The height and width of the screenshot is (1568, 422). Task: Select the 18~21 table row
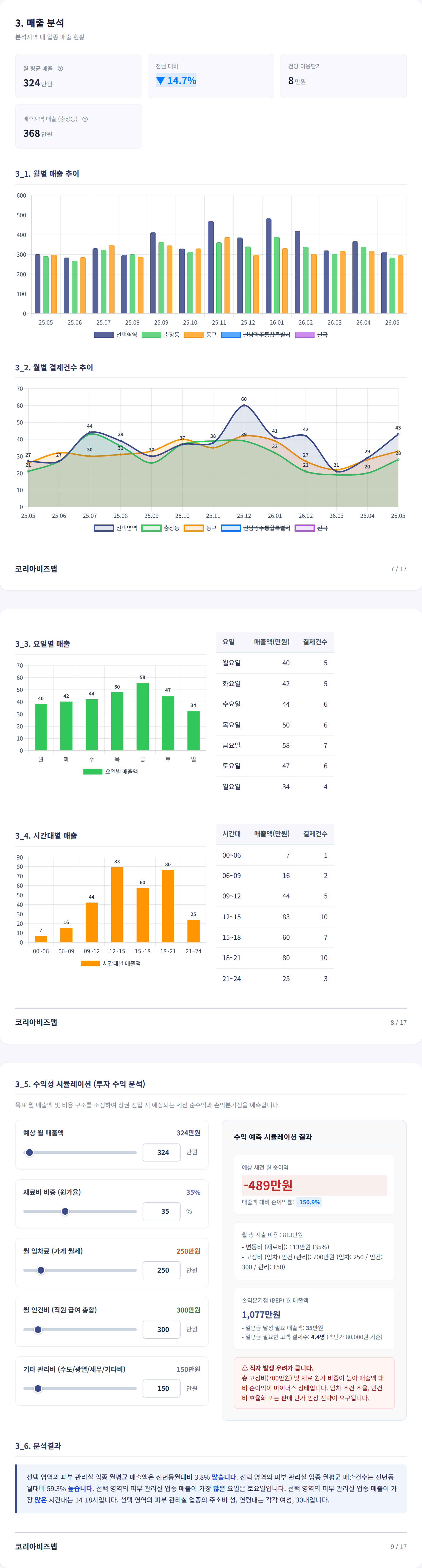(275, 958)
